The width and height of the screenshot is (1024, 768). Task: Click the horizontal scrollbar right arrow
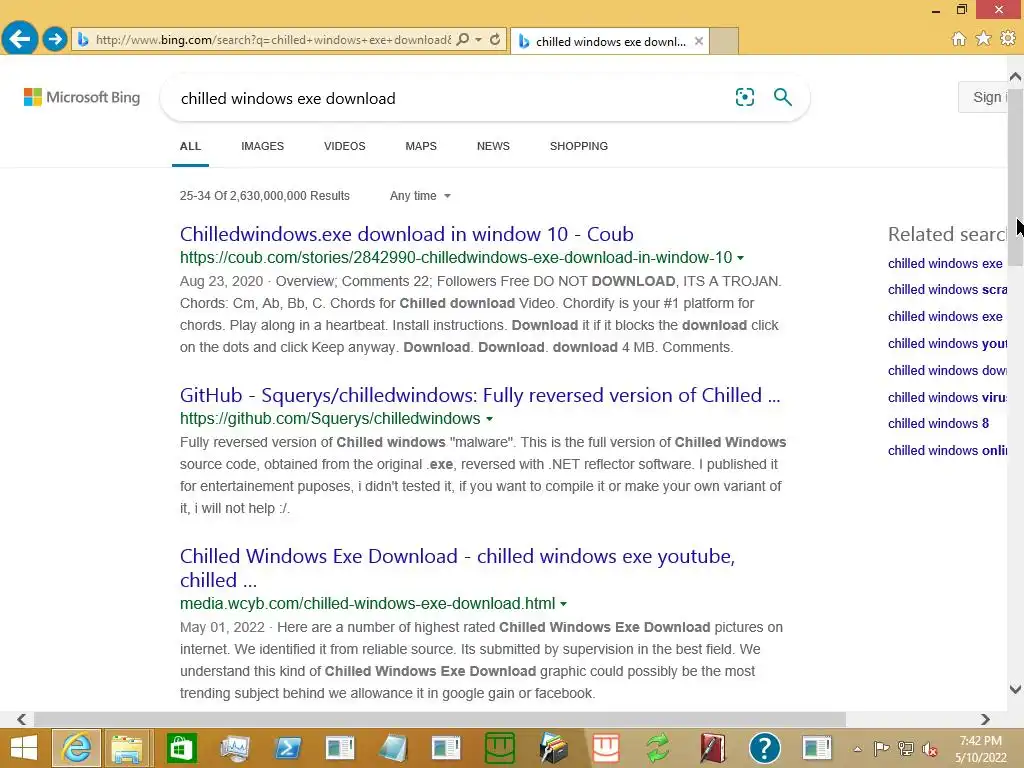tap(985, 719)
